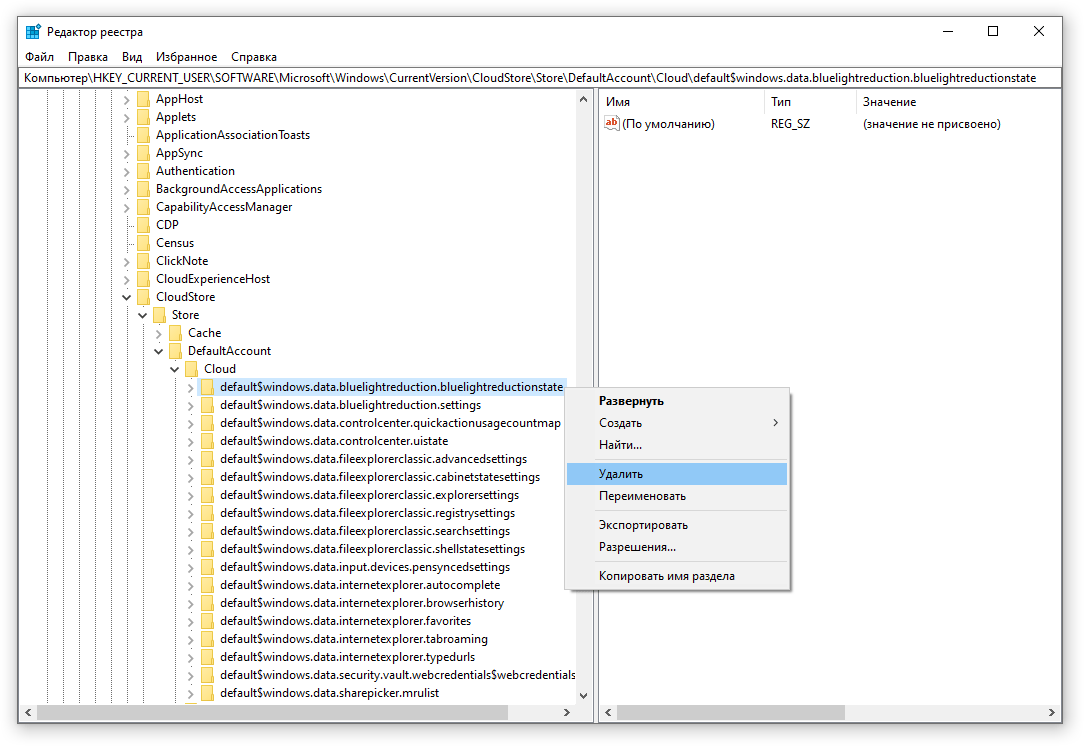The image size is (1084, 746).
Task: Click Экспортировать in the context menu
Action: pos(643,525)
